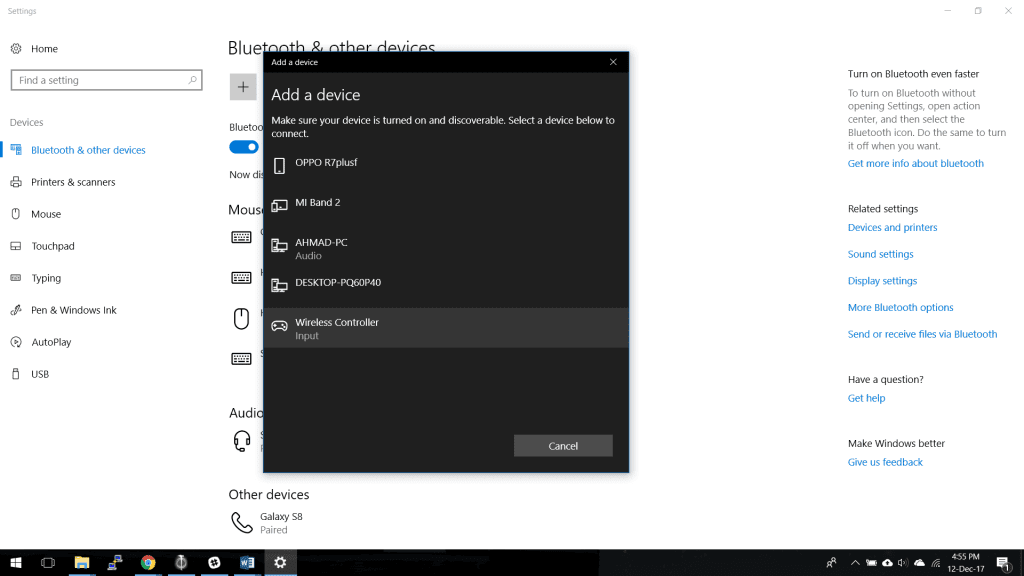Image resolution: width=1024 pixels, height=576 pixels.
Task: Open Send or receive files via Bluetooth
Action: pos(922,334)
